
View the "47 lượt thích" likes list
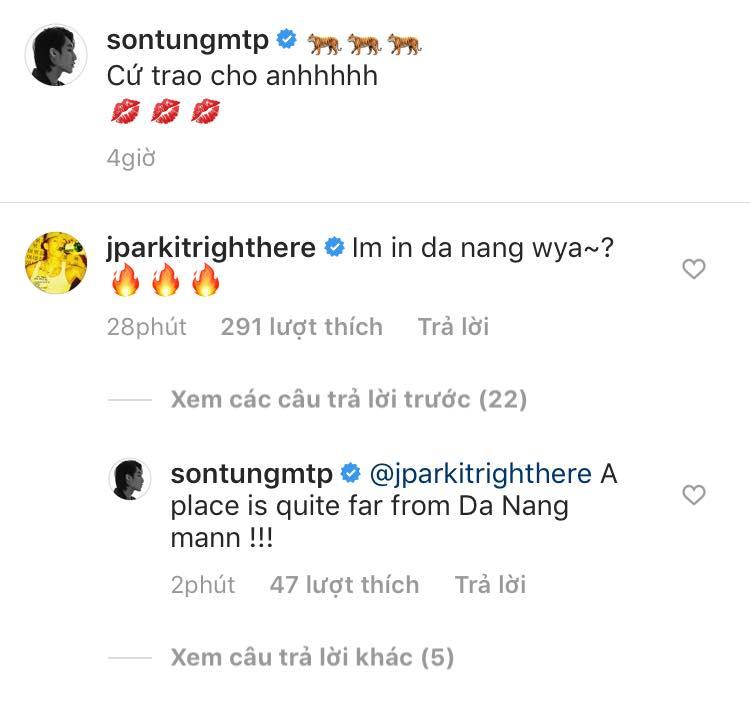344,585
